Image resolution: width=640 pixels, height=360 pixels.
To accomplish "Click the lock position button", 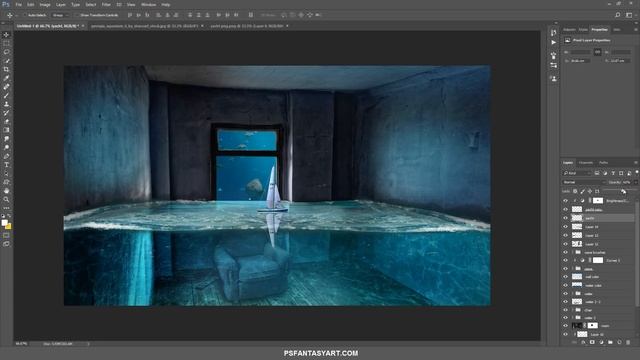I will point(590,191).
